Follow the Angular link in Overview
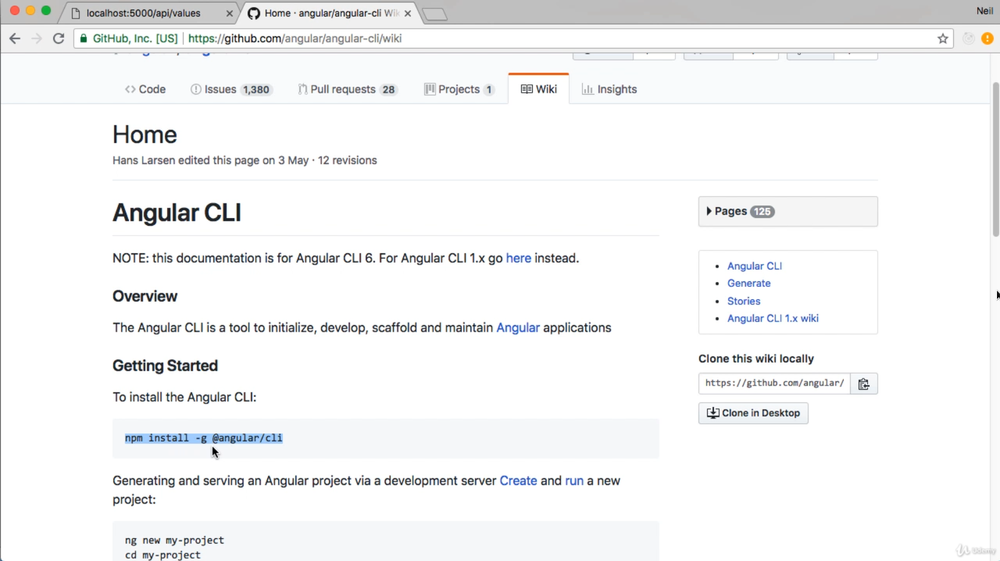This screenshot has width=1000, height=561. click(518, 328)
